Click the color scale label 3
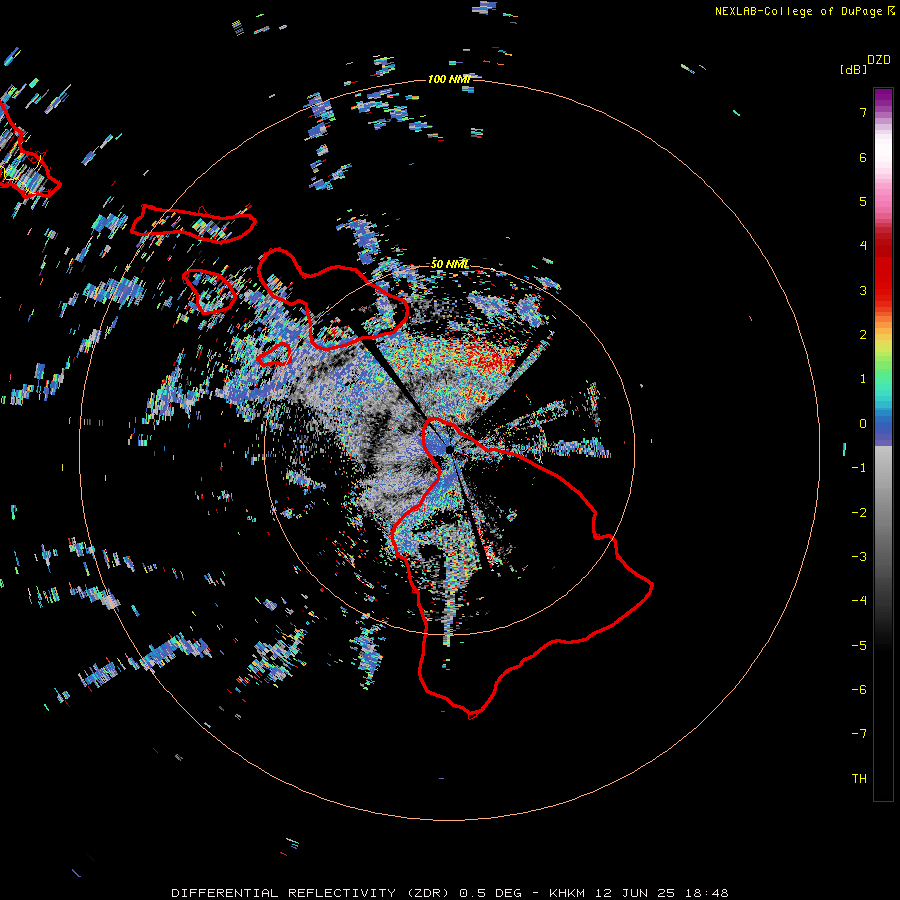This screenshot has height=900, width=900. pyautogui.click(x=863, y=290)
